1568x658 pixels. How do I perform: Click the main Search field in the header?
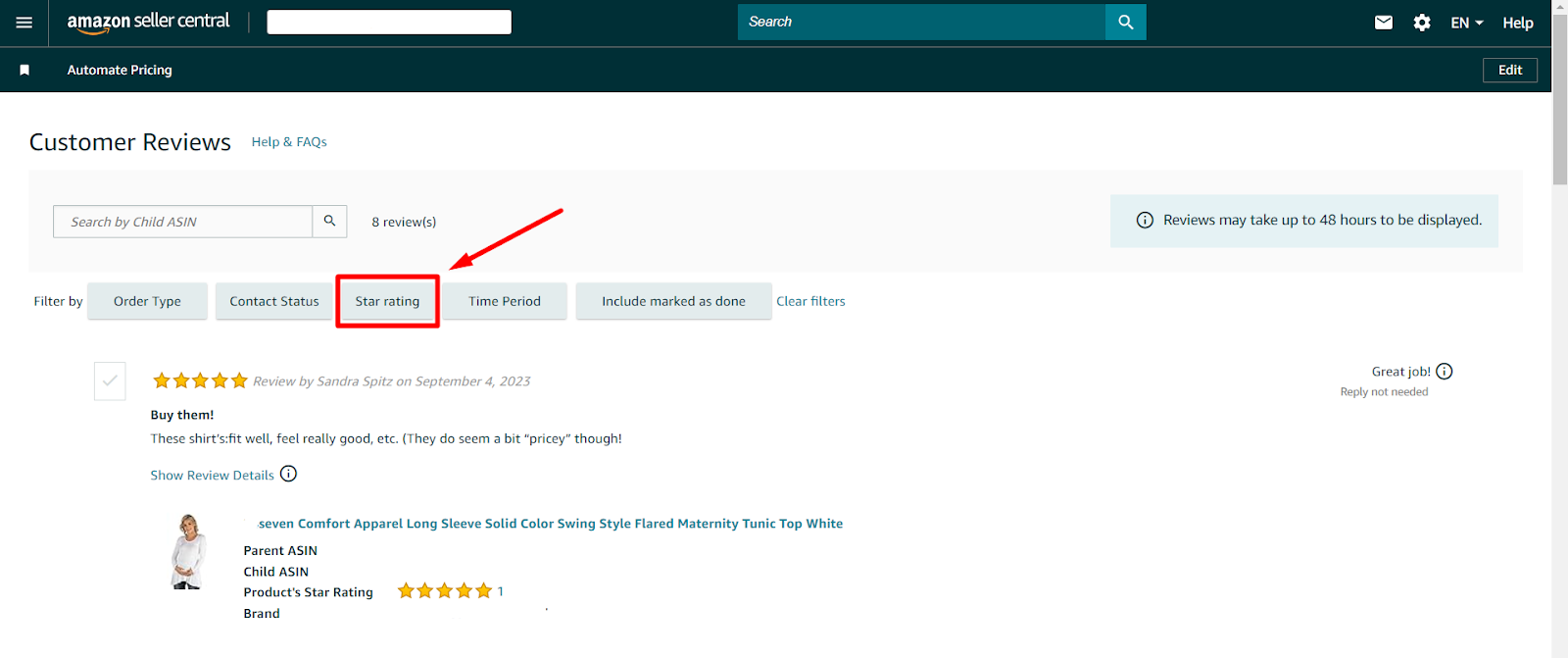point(921,22)
